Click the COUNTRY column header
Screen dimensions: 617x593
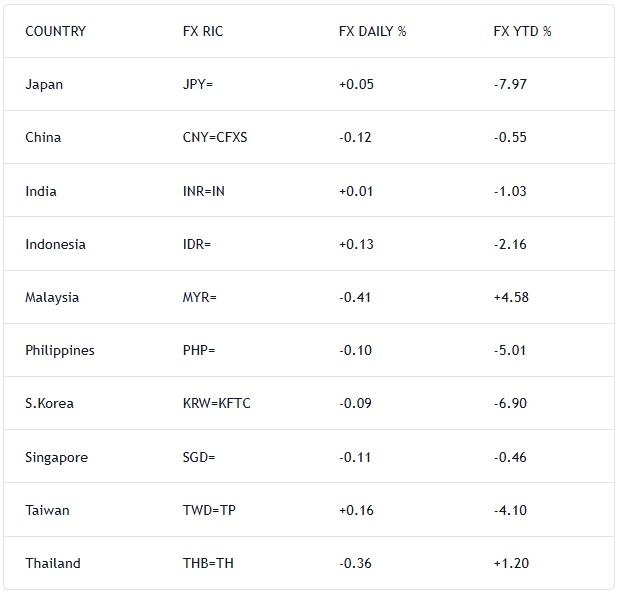click(55, 31)
